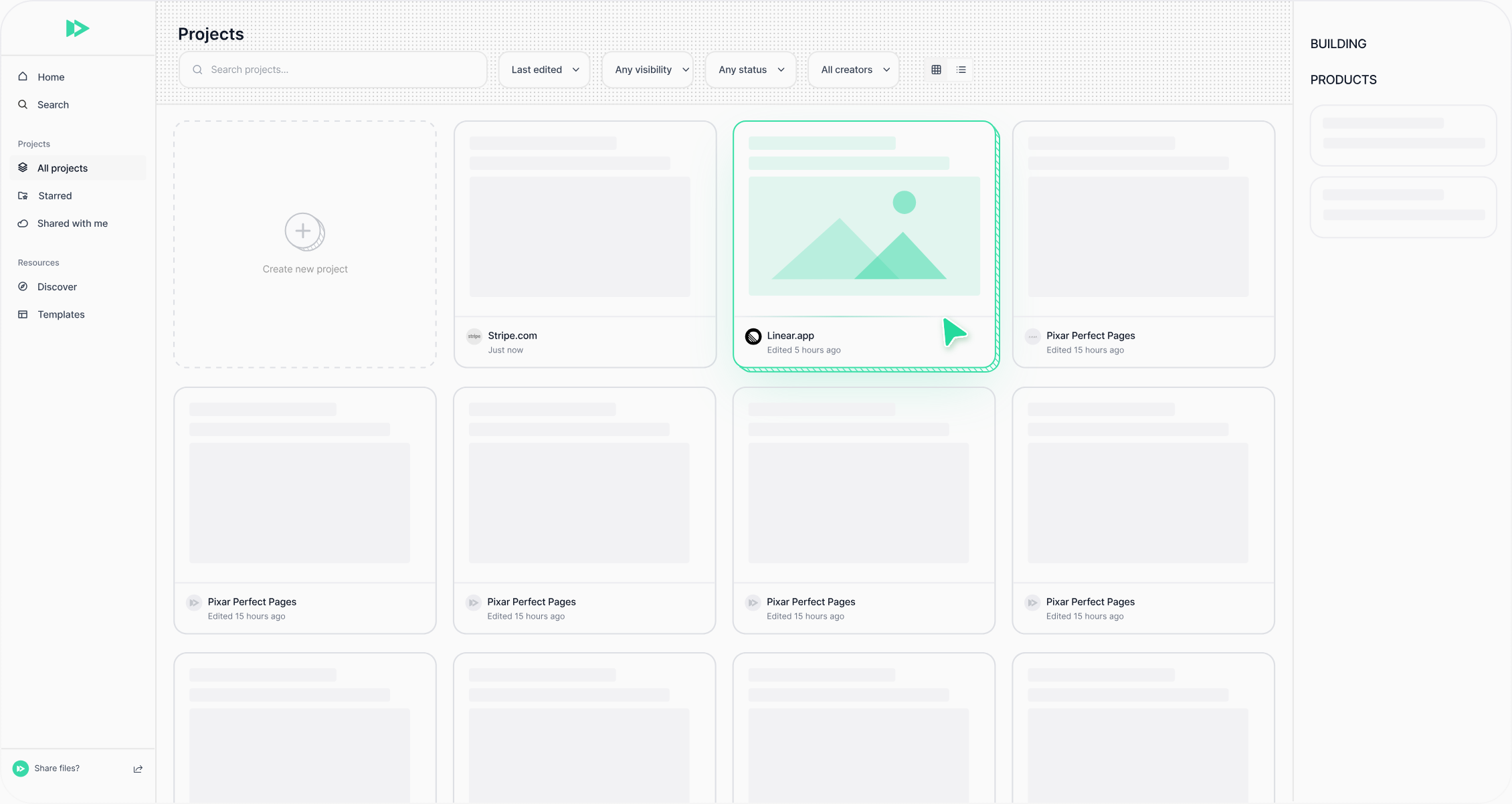Click the magnifier icon in Search projects field
Viewport: 1512px width, 804px height.
pyautogui.click(x=197, y=70)
